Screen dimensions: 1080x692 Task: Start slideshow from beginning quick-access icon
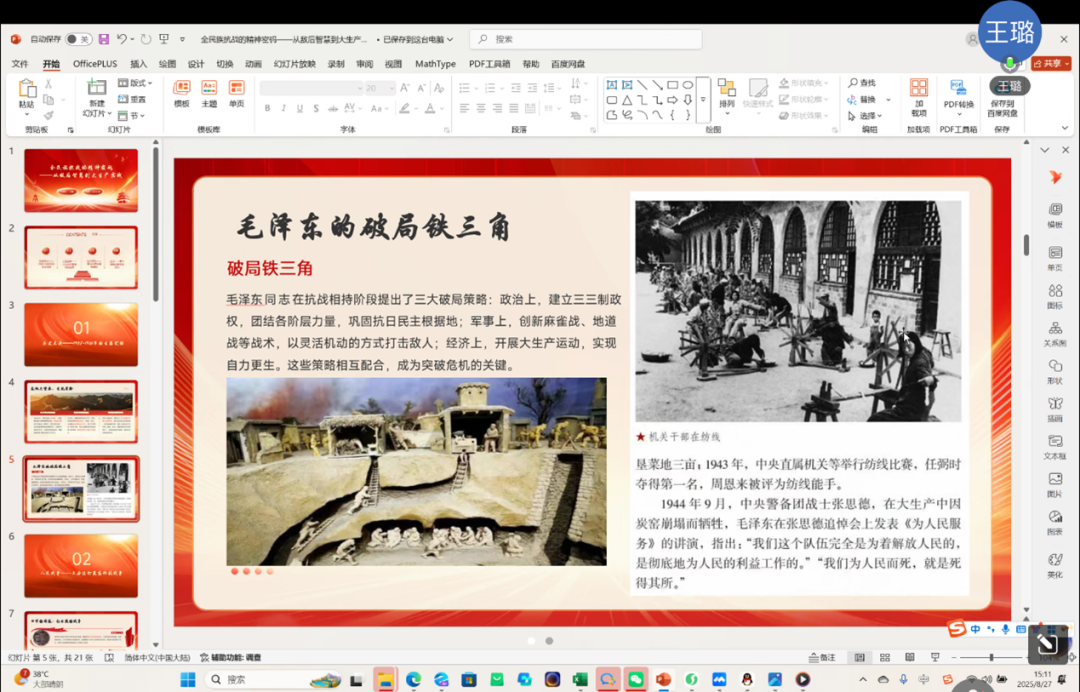coord(164,39)
